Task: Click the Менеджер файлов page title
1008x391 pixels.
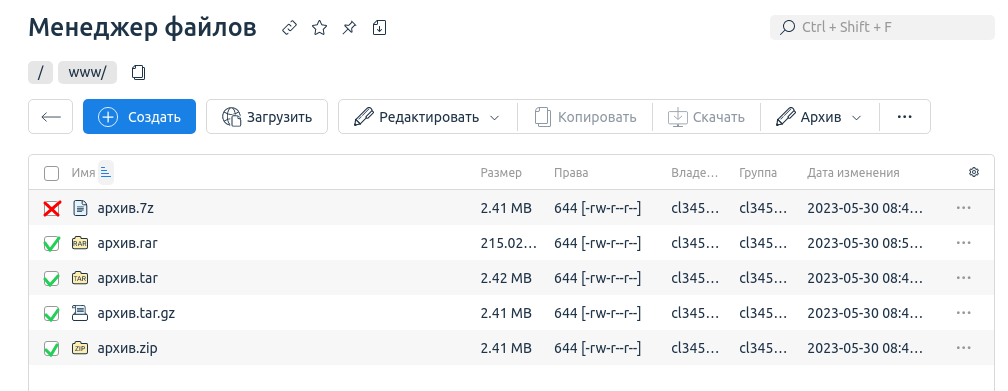Action: 142,28
